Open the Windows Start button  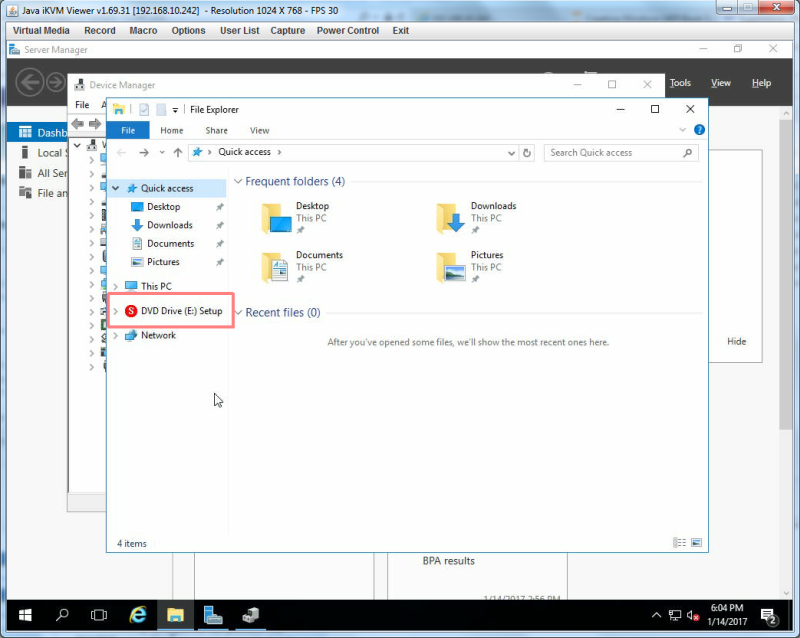click(x=25, y=615)
